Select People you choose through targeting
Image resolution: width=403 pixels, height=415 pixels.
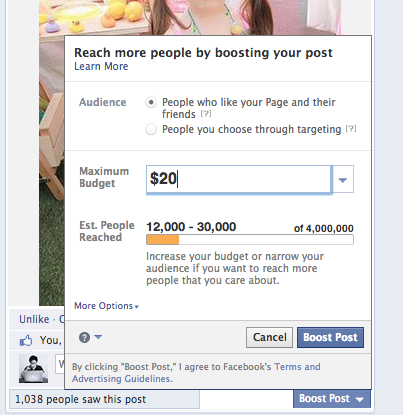(151, 129)
